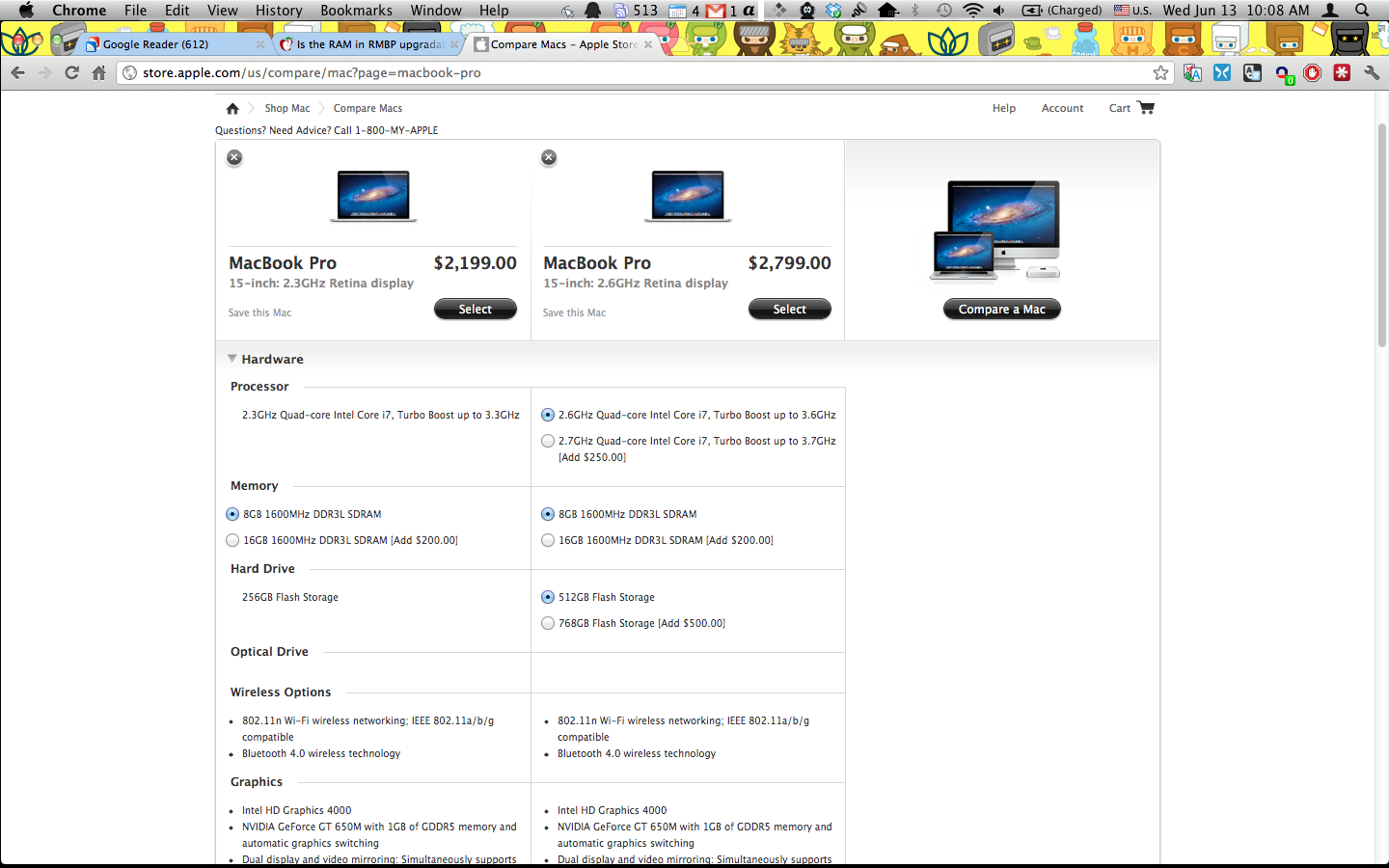Select the 2.6GHz Quad-core processor option
Screen dimensions: 1389x868
[548, 415]
